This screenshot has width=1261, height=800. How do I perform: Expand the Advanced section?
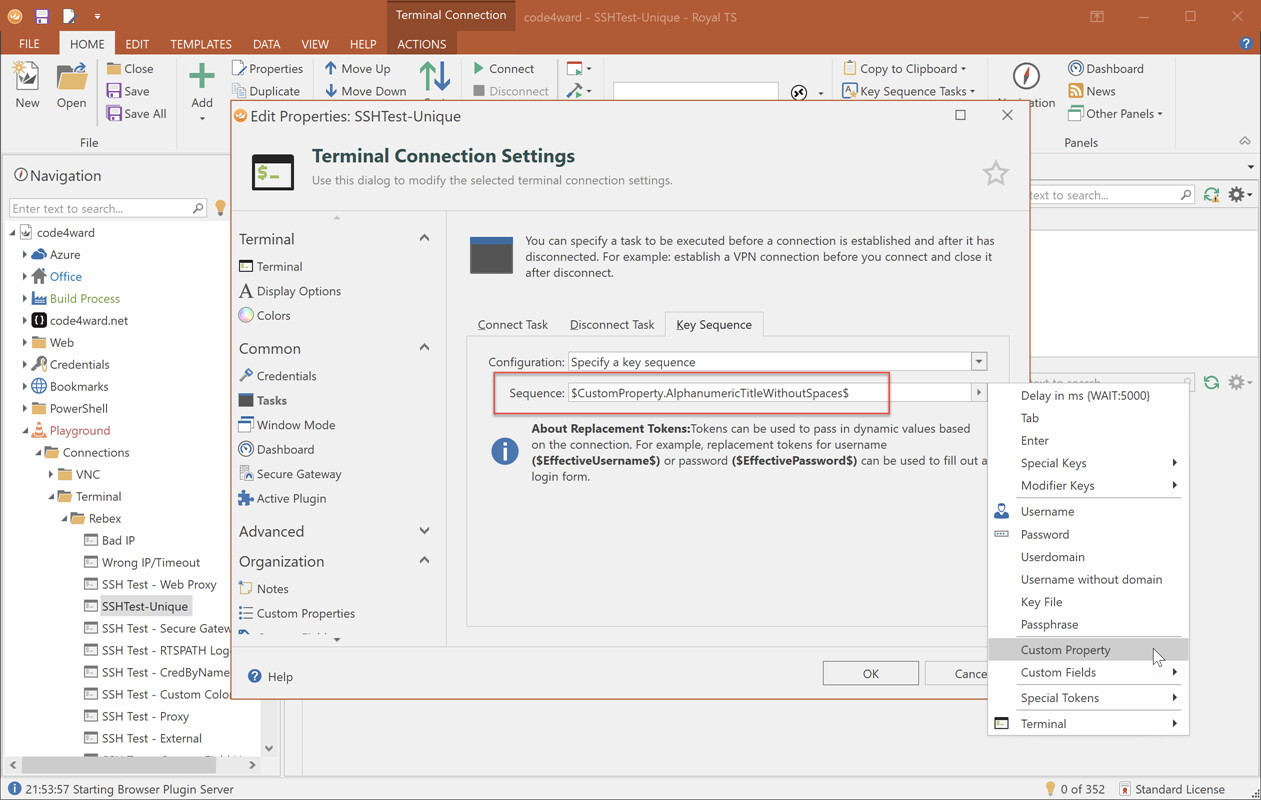(x=424, y=531)
